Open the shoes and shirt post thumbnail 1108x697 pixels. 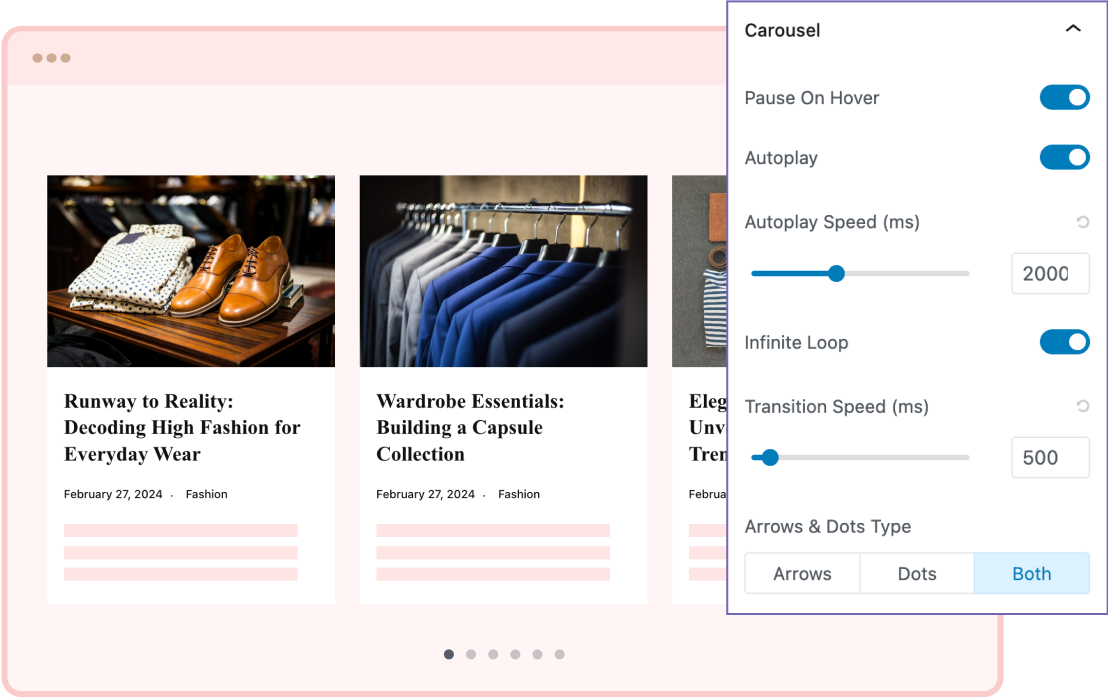coord(191,271)
